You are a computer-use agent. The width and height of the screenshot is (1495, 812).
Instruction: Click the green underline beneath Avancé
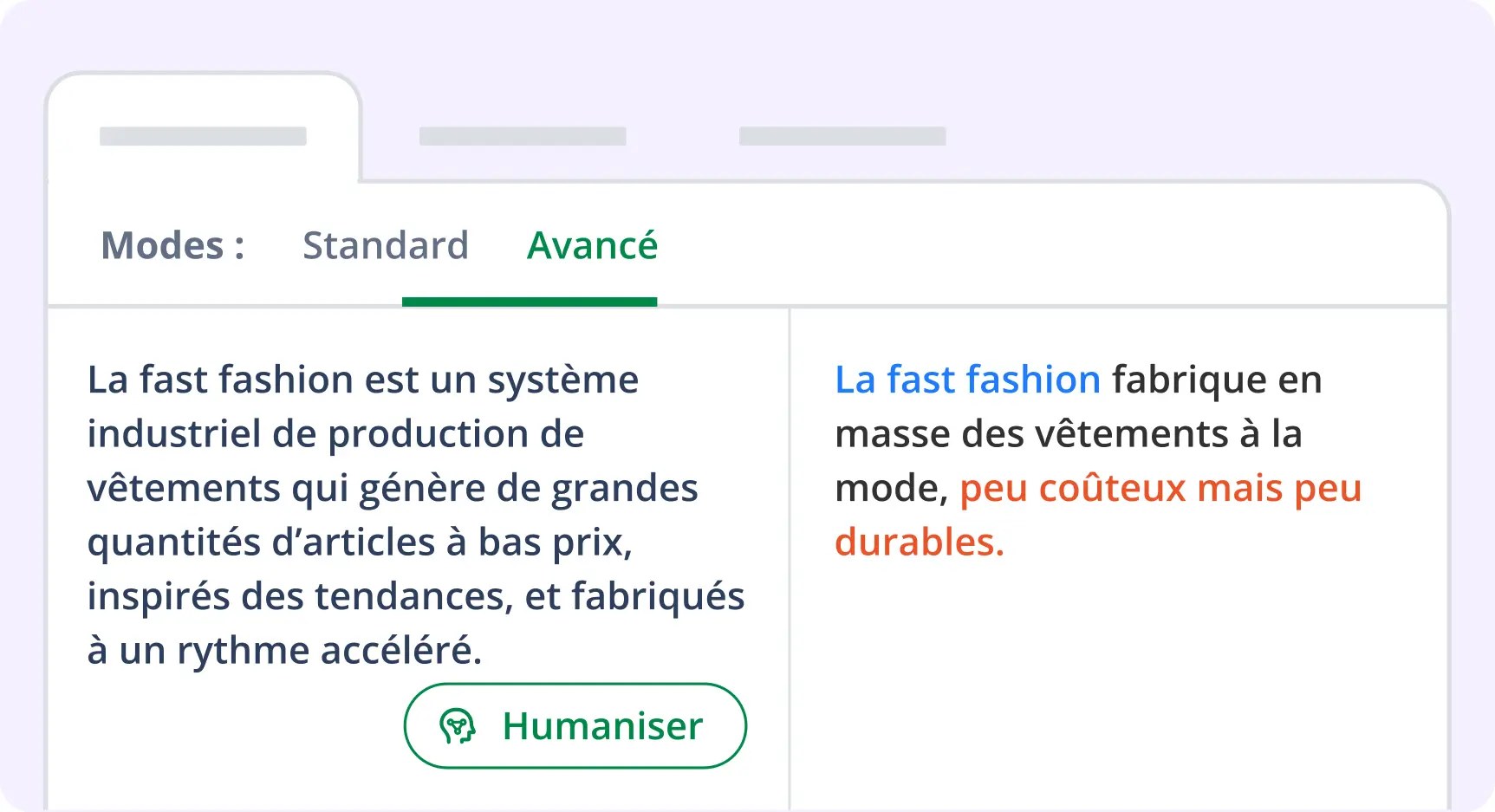tap(530, 302)
